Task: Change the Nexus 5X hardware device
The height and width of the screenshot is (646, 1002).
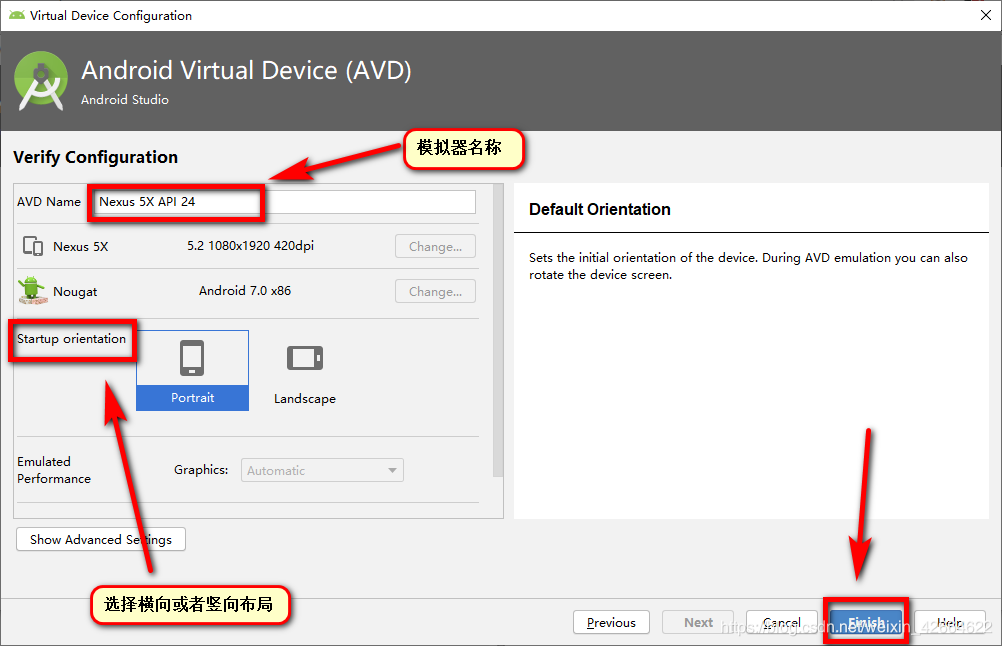Action: (x=435, y=247)
